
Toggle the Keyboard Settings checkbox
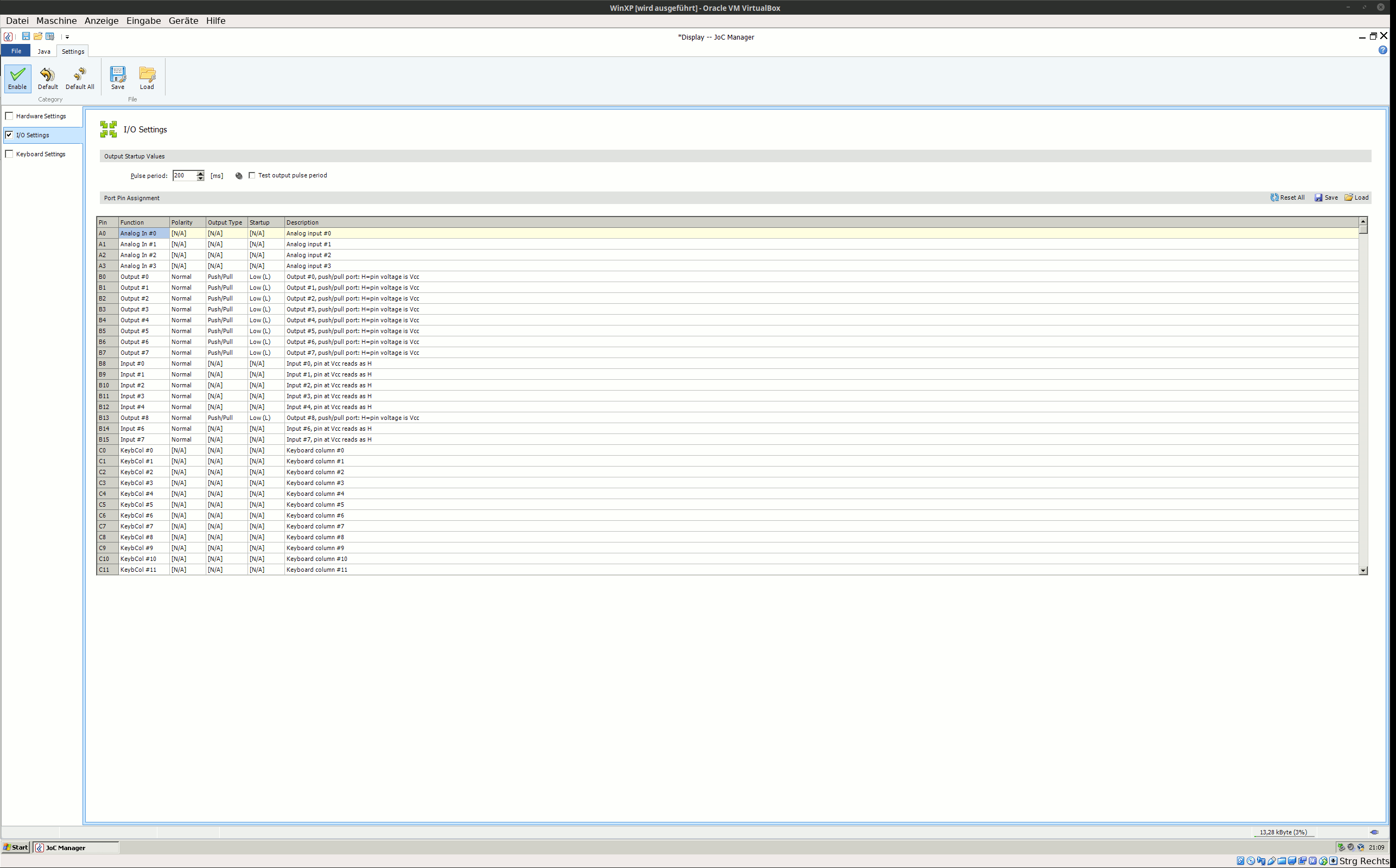(9, 154)
